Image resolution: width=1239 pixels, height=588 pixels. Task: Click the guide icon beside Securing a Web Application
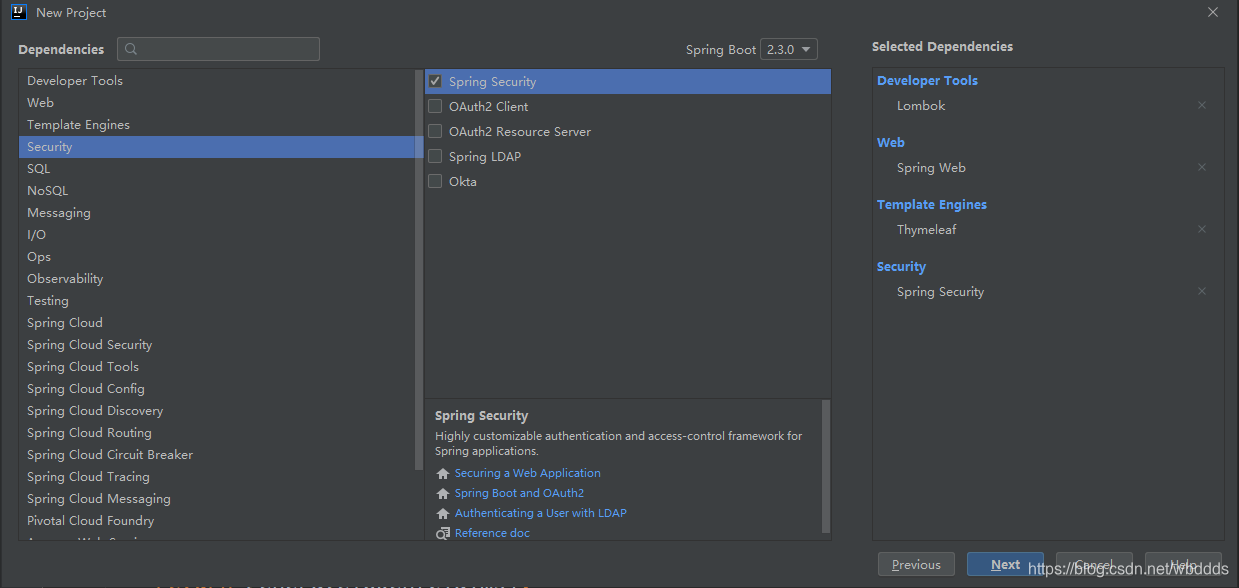(442, 472)
